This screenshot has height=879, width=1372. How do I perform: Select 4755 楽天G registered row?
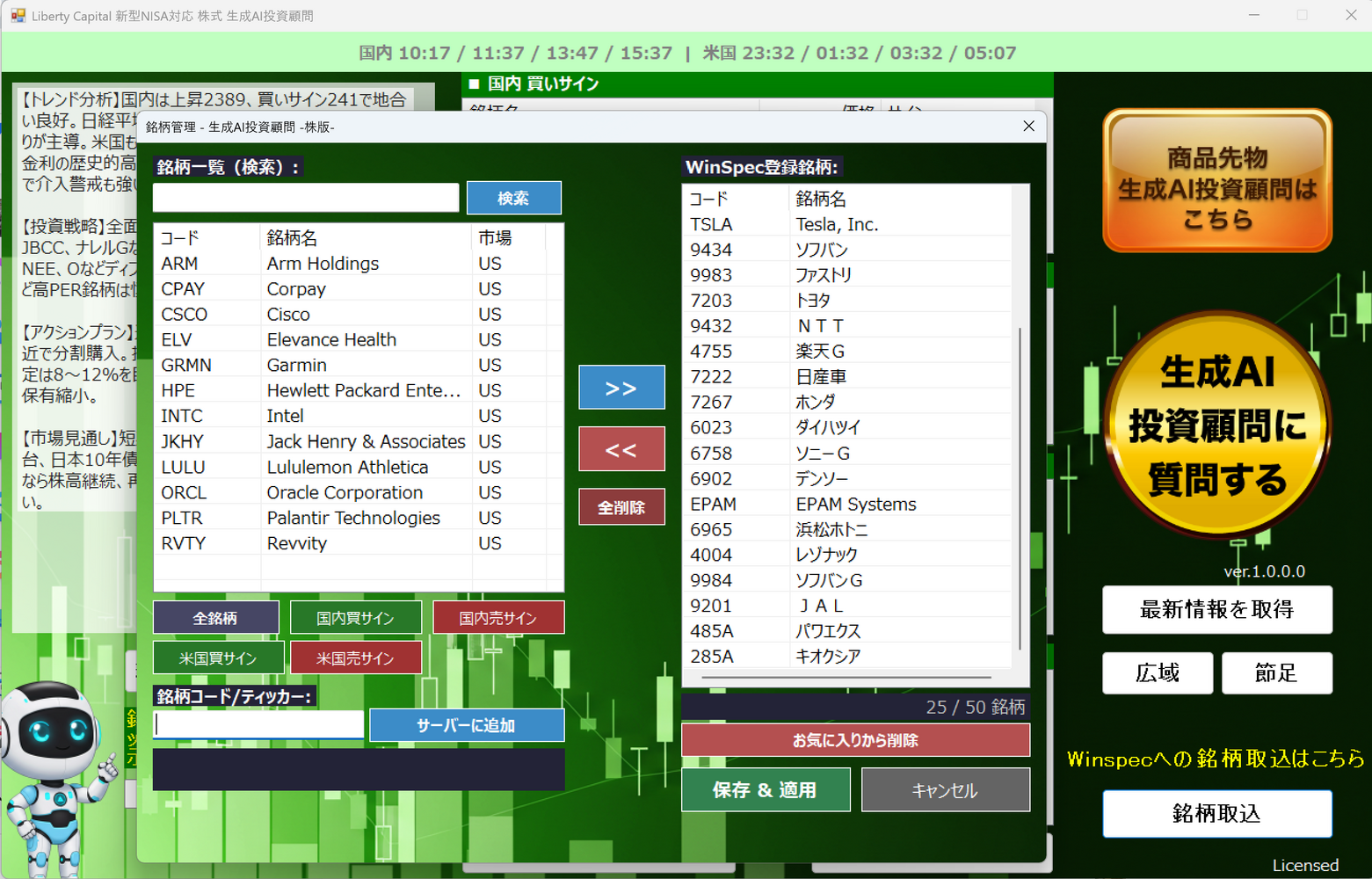point(848,352)
